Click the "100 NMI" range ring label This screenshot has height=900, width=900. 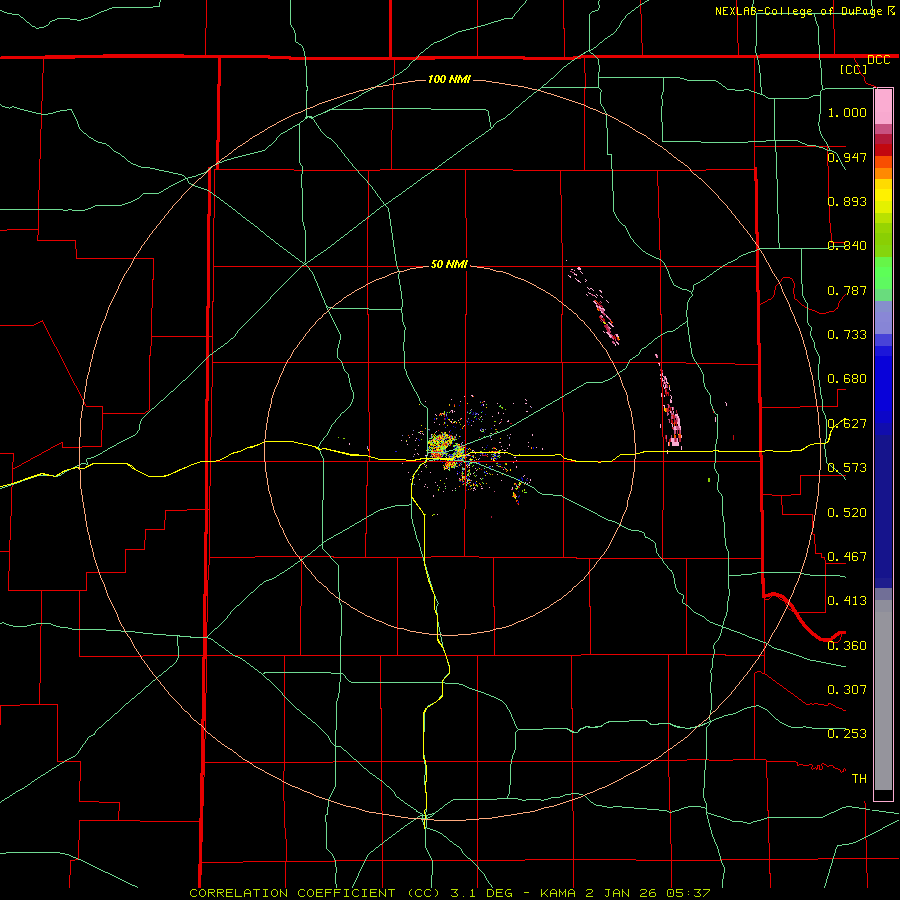coord(449,79)
